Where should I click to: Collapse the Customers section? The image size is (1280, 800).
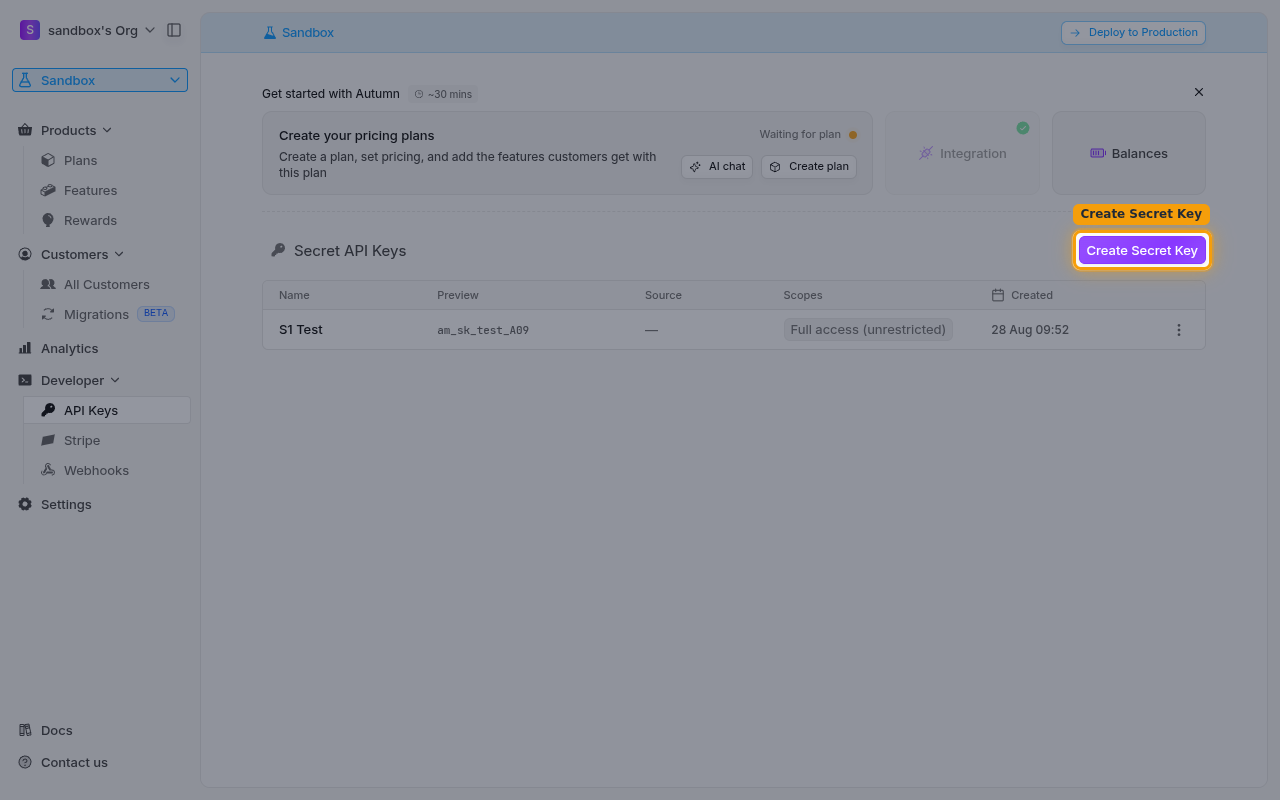82,254
